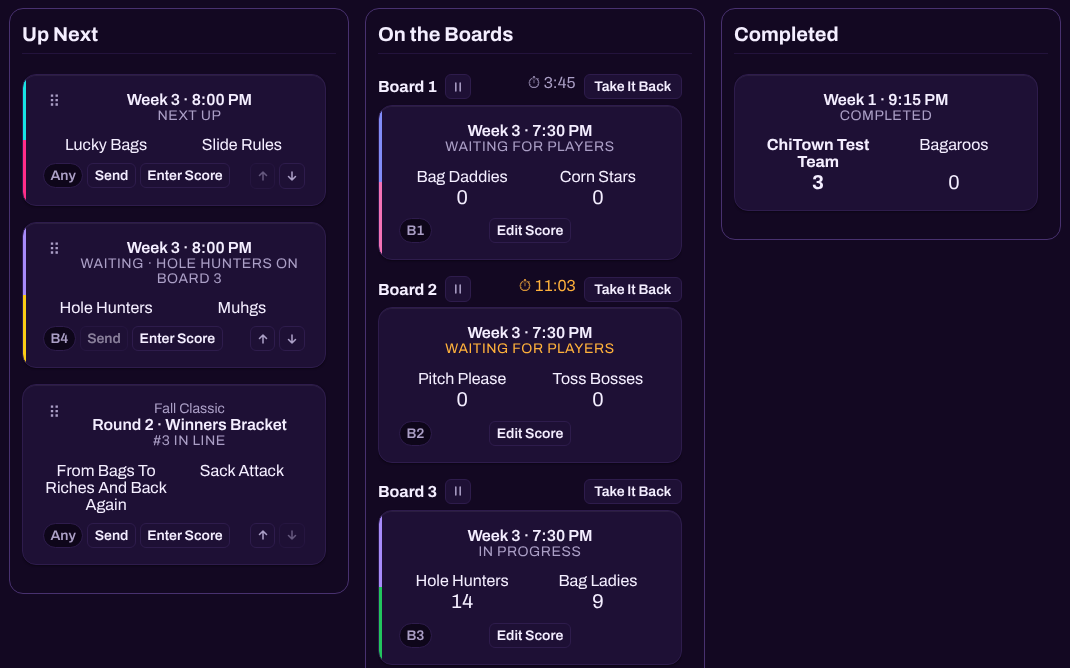Pause Board 2
This screenshot has width=1070, height=668.
(x=458, y=289)
